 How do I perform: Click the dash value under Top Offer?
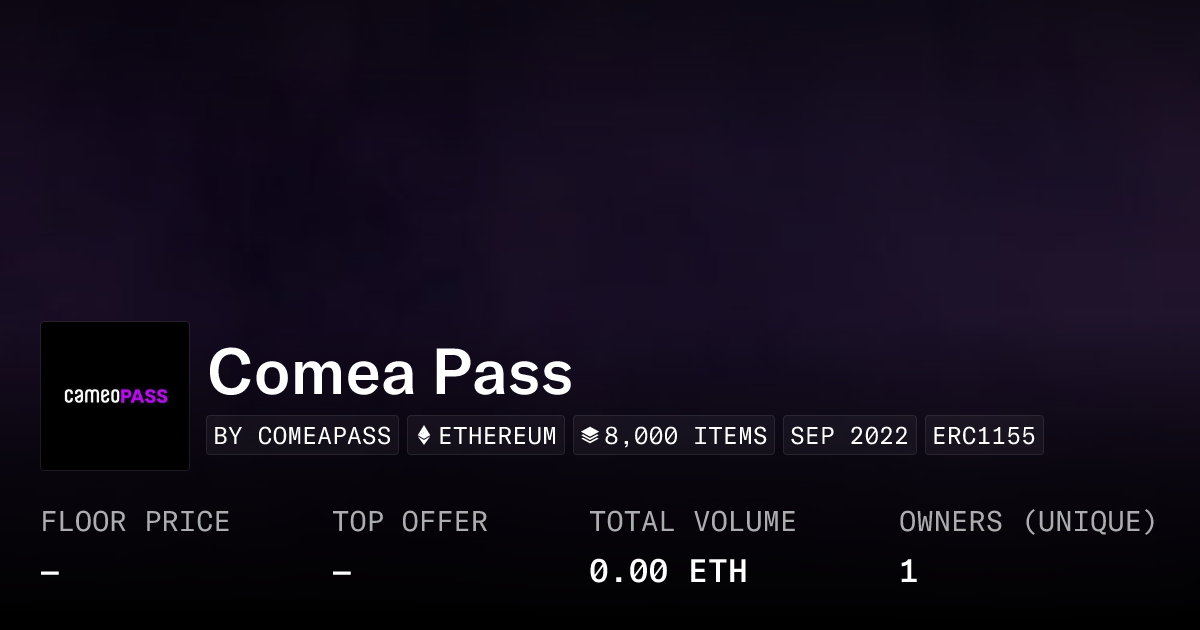[x=342, y=573]
